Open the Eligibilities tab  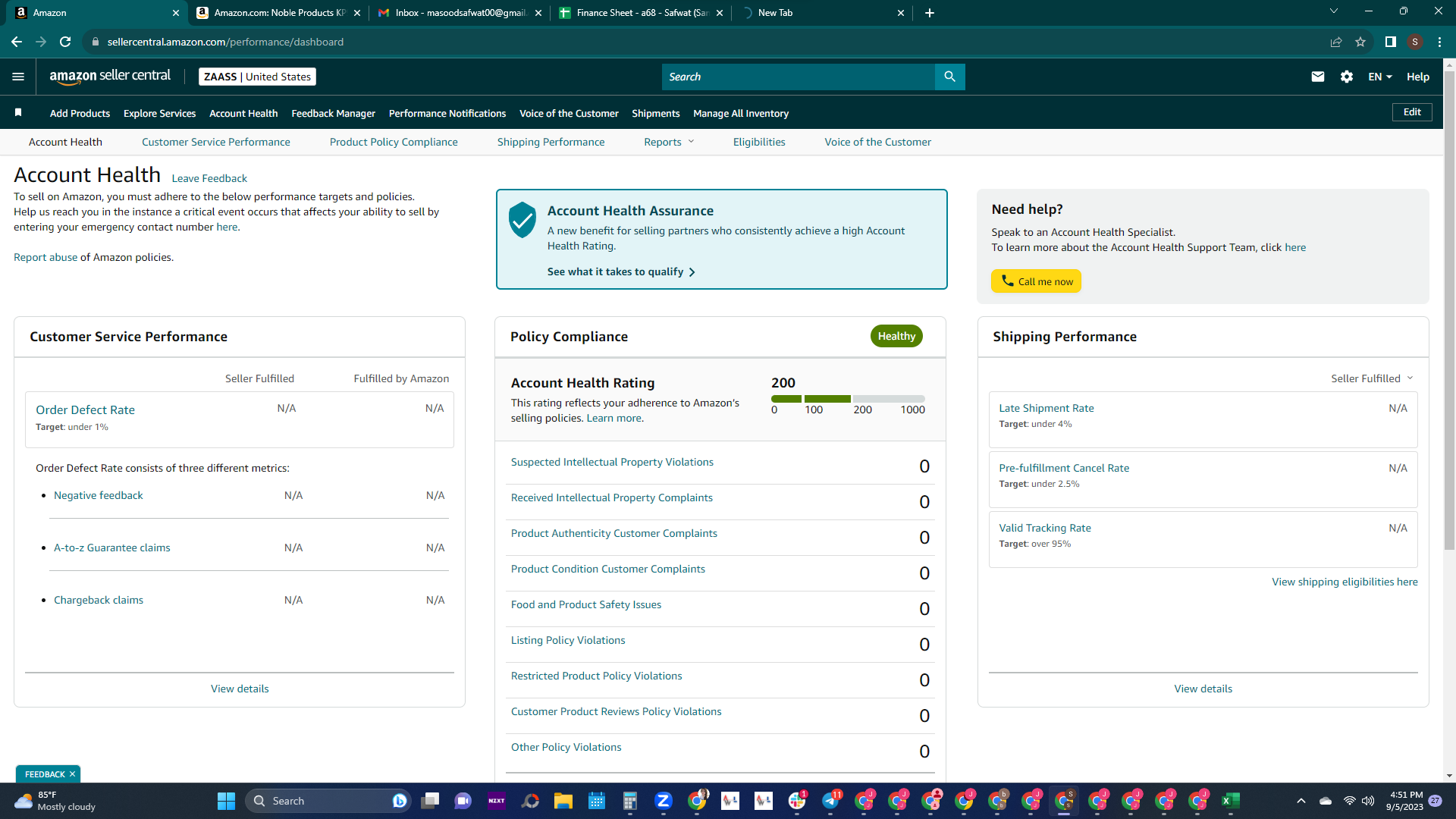(x=759, y=142)
